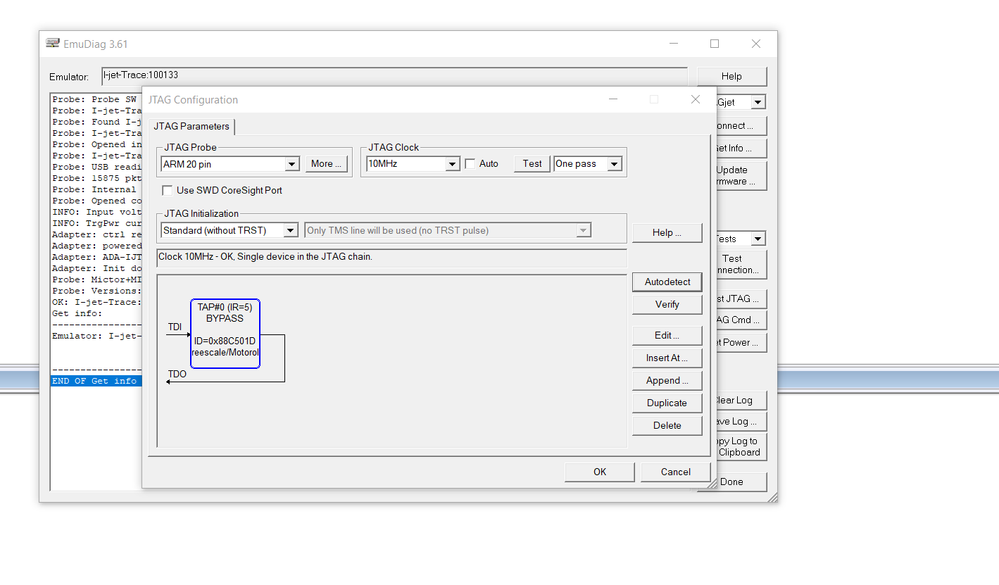999x585 pixels.
Task: Click the Append... button
Action: 667,380
